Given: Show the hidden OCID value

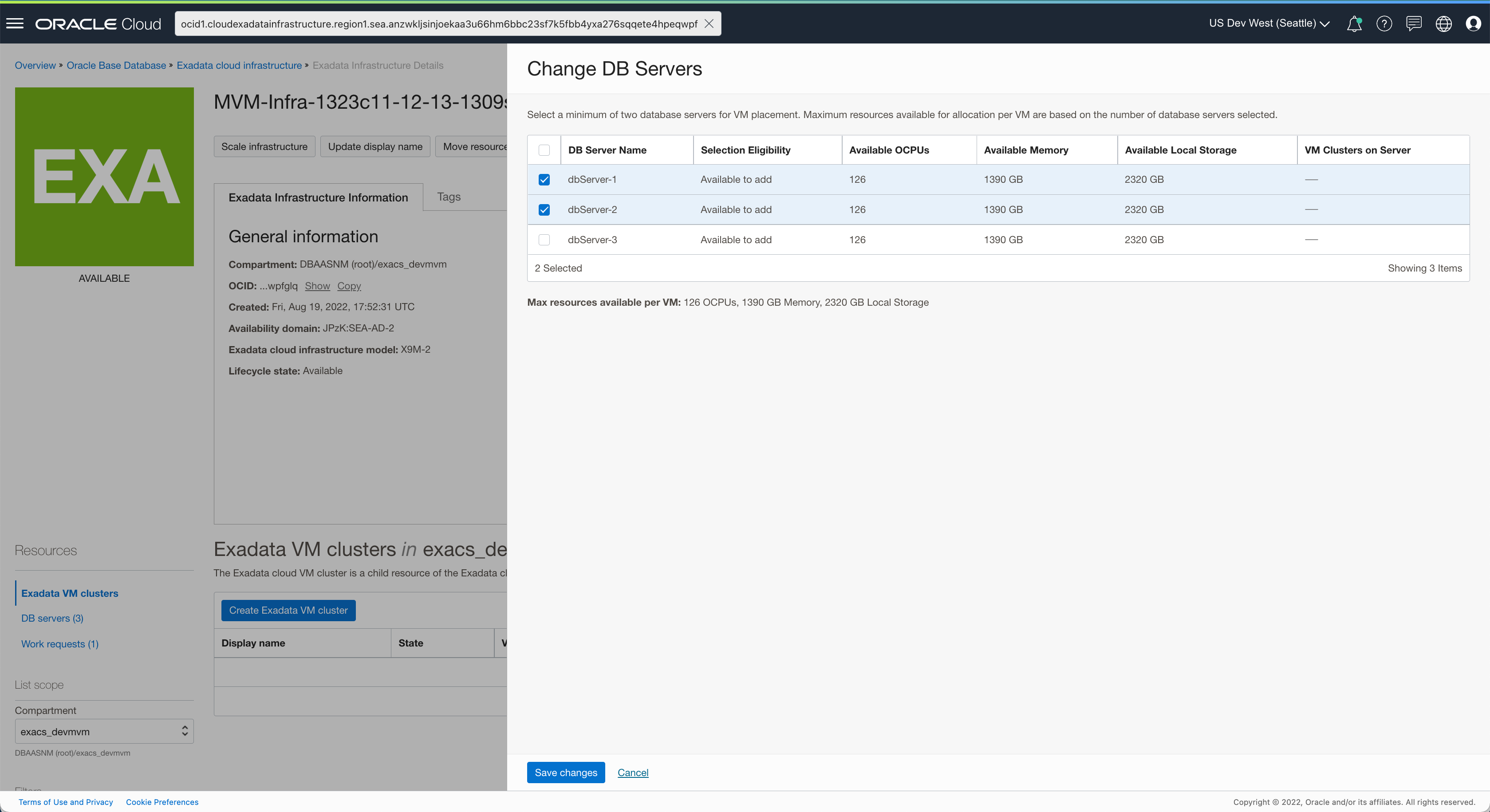Looking at the screenshot, I should (x=318, y=286).
